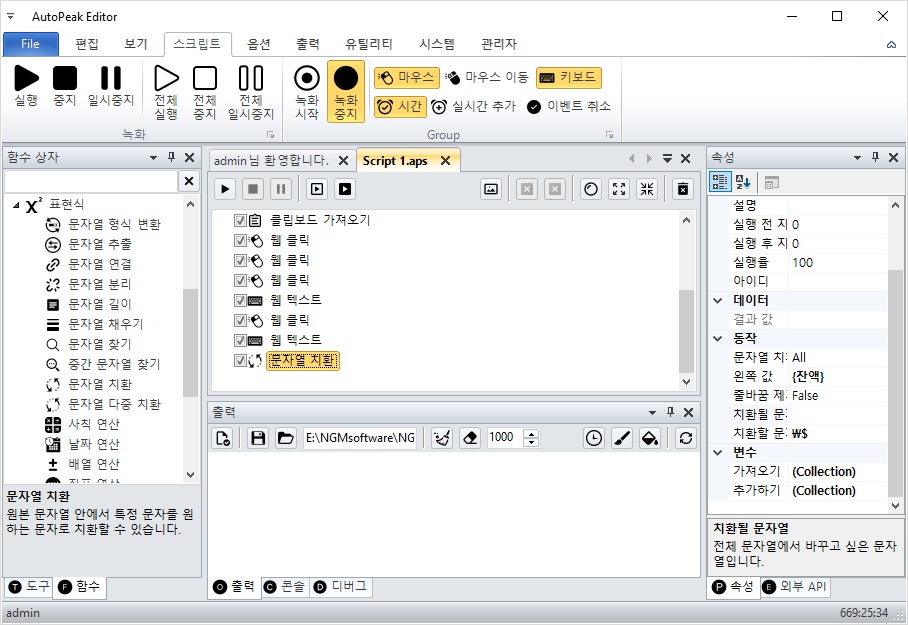Open 속성 panel dropdown arrow
Image resolution: width=908 pixels, height=625 pixels.
(x=858, y=158)
